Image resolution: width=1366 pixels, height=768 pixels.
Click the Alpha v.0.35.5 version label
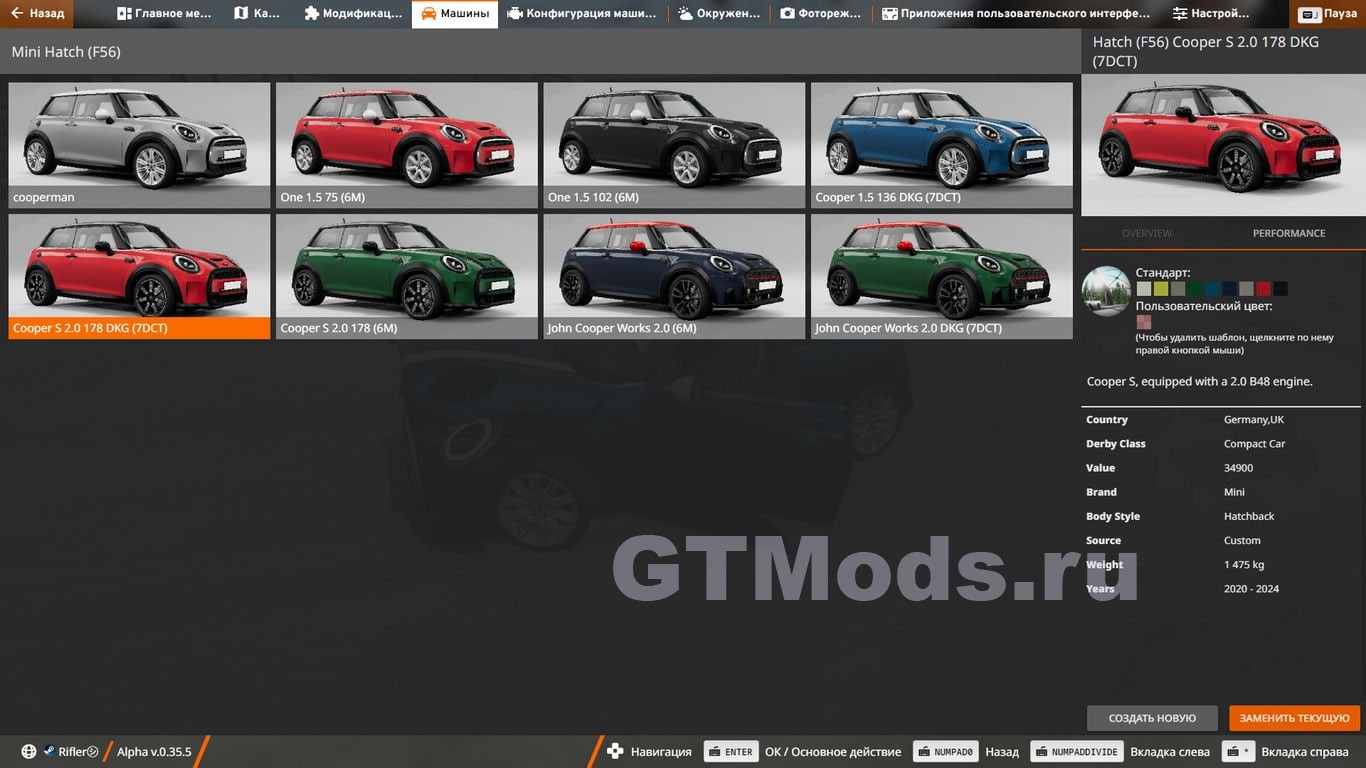pos(154,752)
